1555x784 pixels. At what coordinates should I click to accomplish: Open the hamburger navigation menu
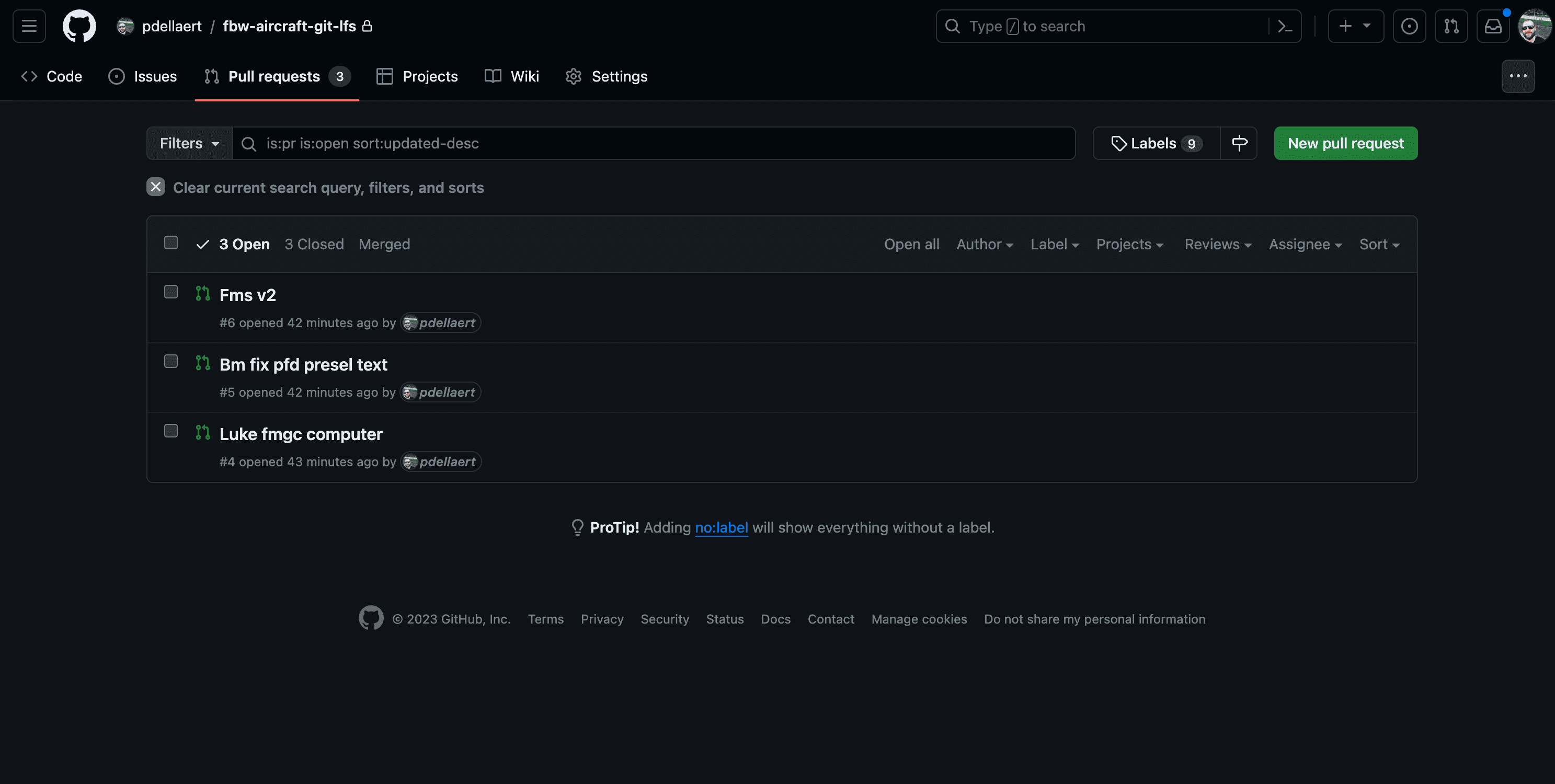[x=29, y=26]
